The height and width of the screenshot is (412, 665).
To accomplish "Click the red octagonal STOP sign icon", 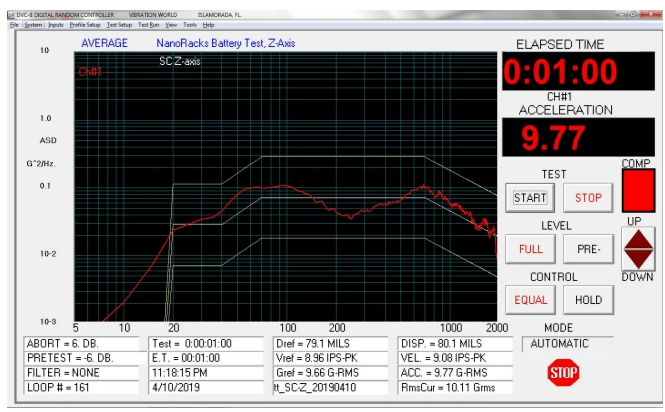I will [563, 373].
